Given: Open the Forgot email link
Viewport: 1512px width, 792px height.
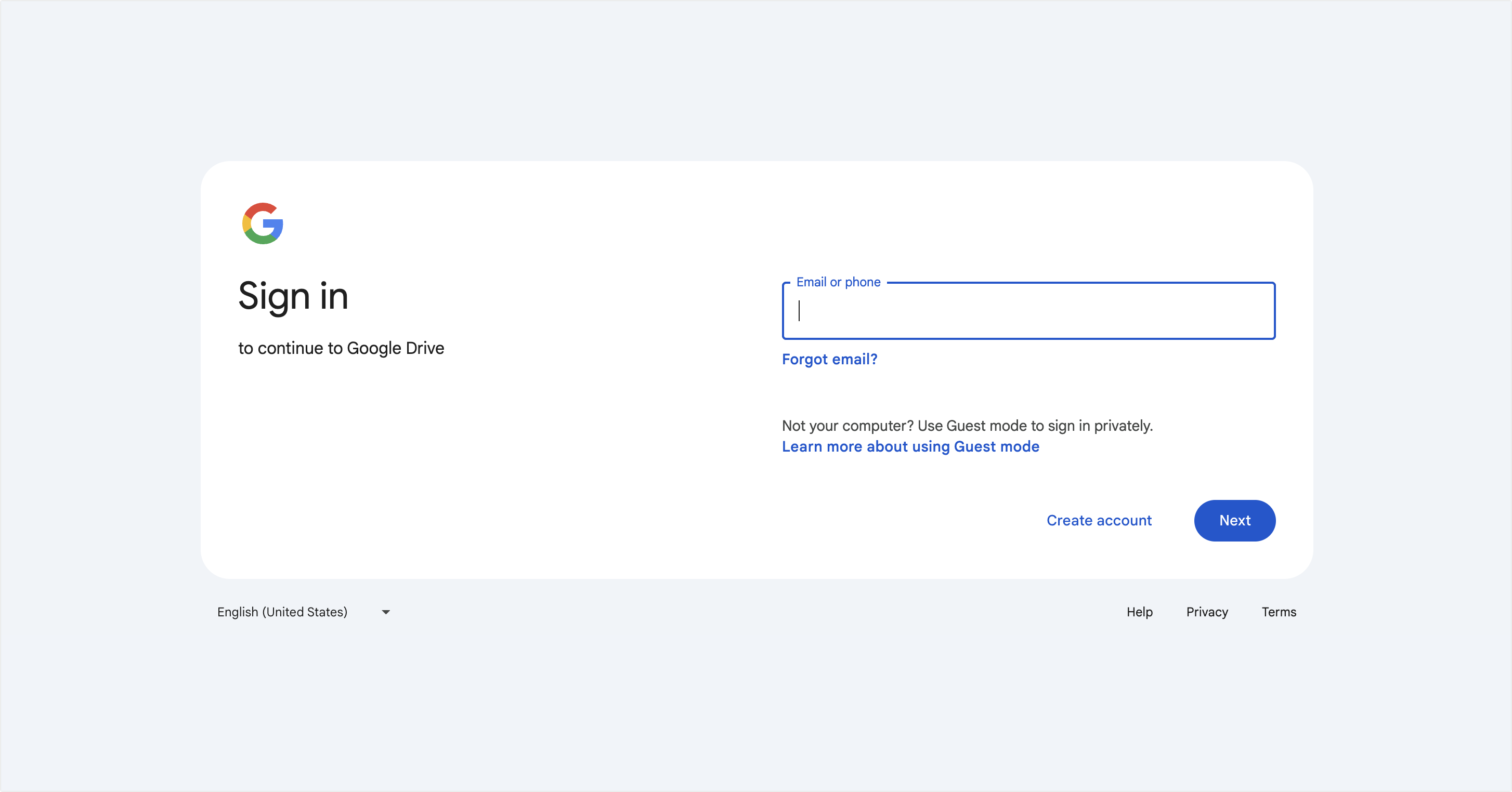Looking at the screenshot, I should 829,359.
